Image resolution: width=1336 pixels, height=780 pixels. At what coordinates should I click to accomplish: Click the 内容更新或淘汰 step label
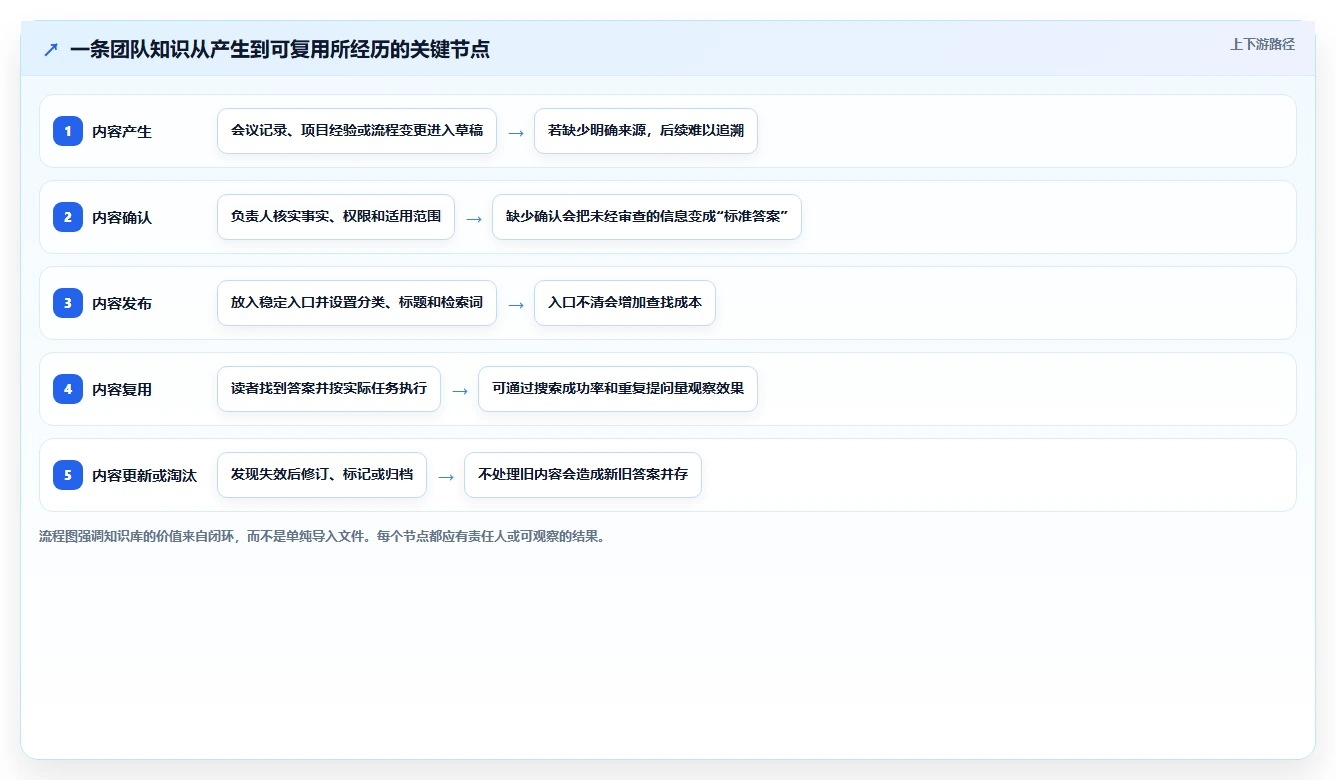click(x=145, y=475)
